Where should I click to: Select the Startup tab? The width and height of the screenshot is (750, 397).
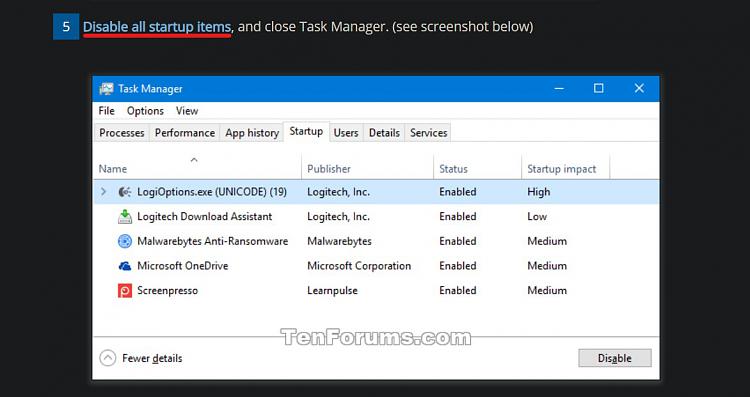[x=306, y=132]
